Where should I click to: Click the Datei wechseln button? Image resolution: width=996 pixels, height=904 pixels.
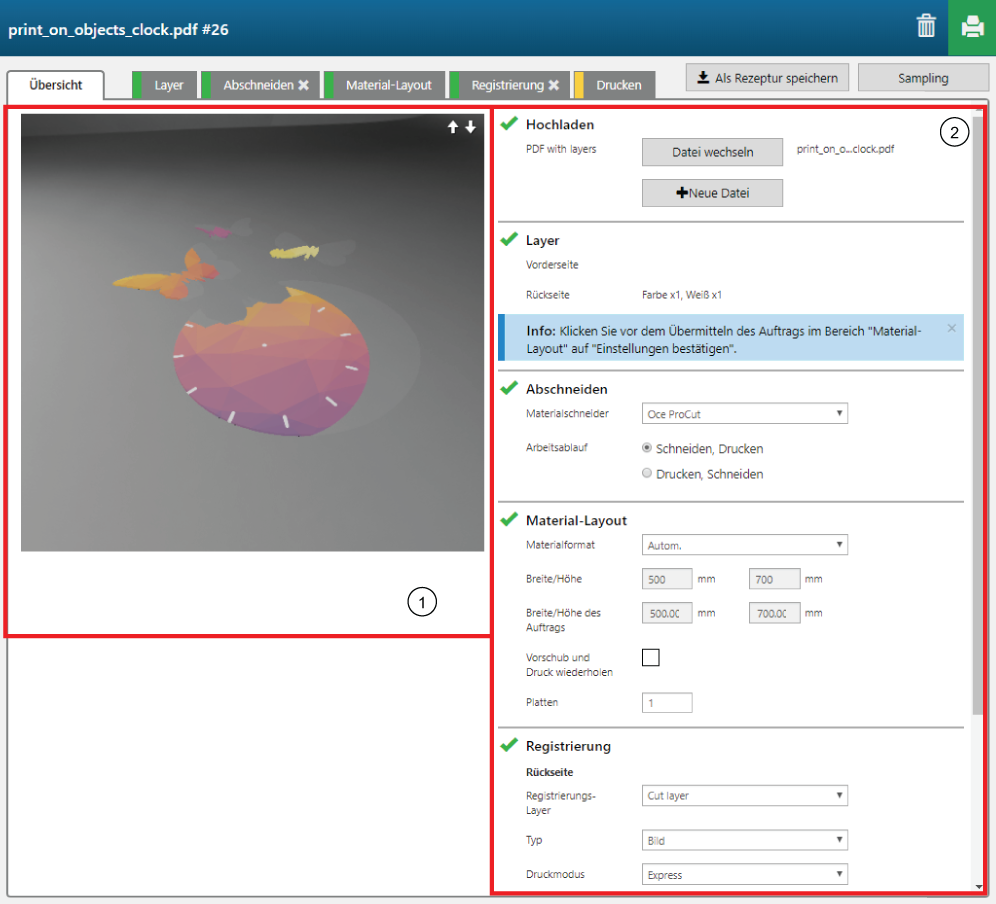click(x=712, y=152)
